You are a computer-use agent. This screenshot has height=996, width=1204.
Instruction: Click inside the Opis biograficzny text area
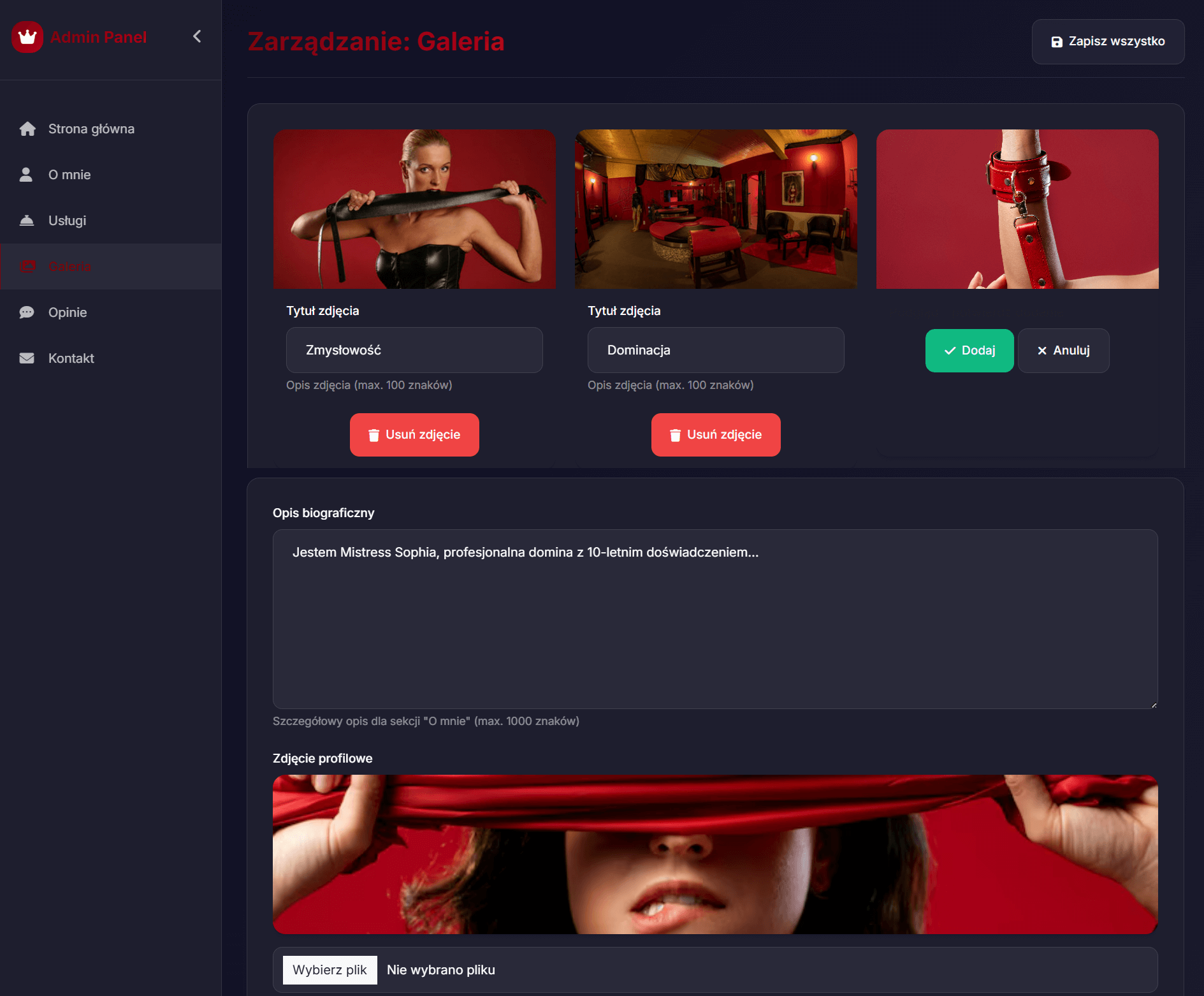point(714,619)
